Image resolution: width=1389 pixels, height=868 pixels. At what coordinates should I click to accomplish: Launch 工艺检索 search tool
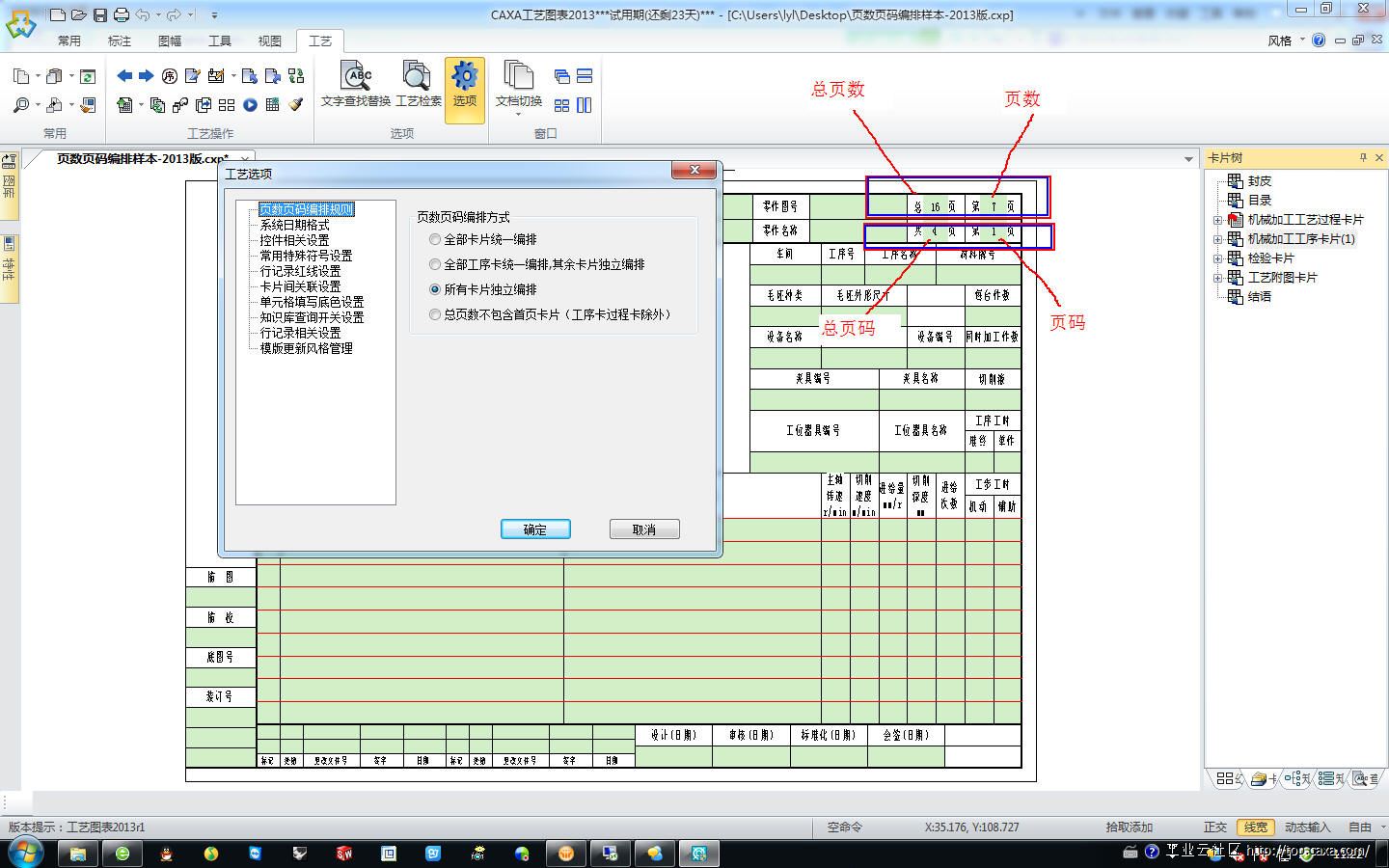(x=417, y=87)
